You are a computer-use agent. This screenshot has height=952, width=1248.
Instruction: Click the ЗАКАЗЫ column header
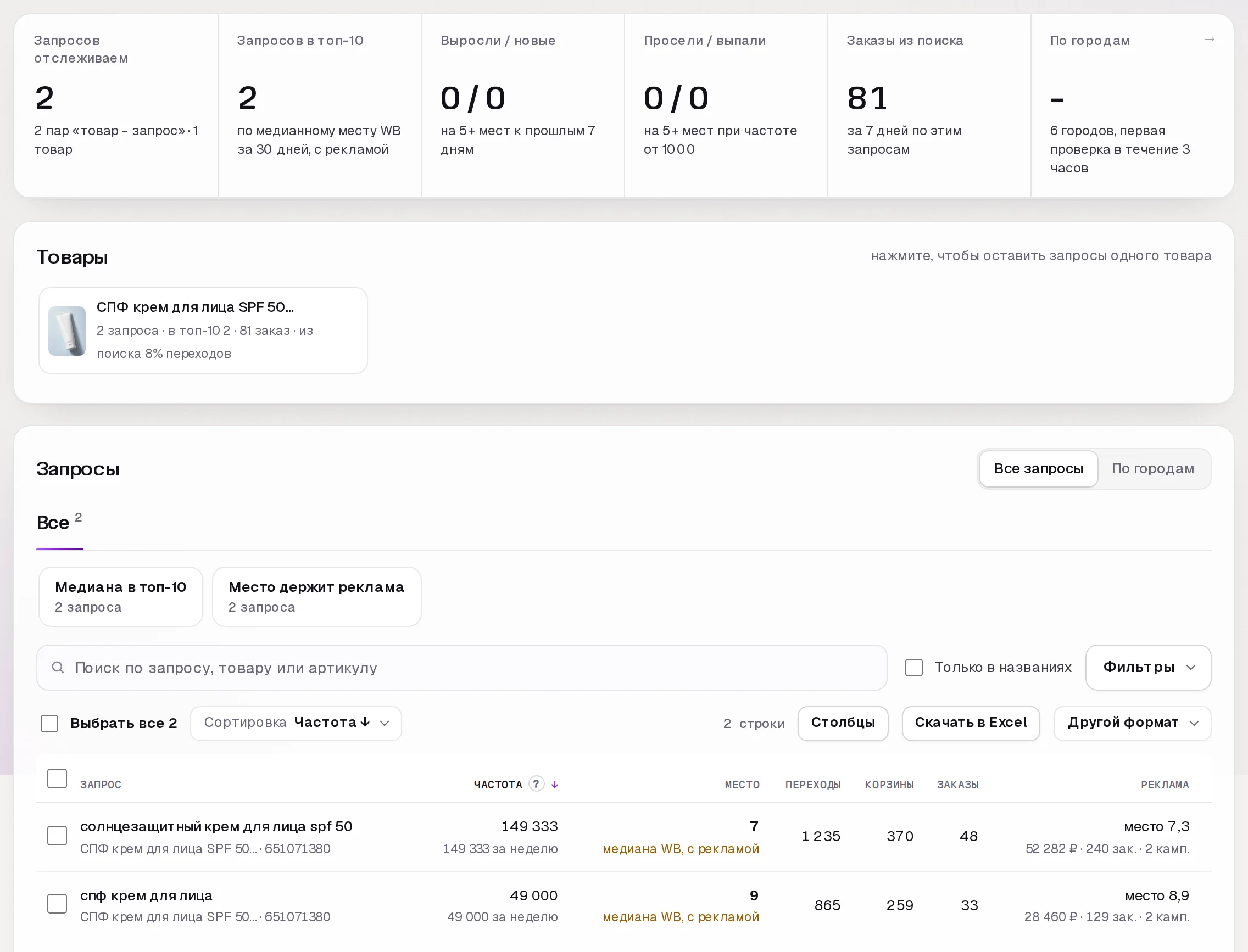click(957, 785)
